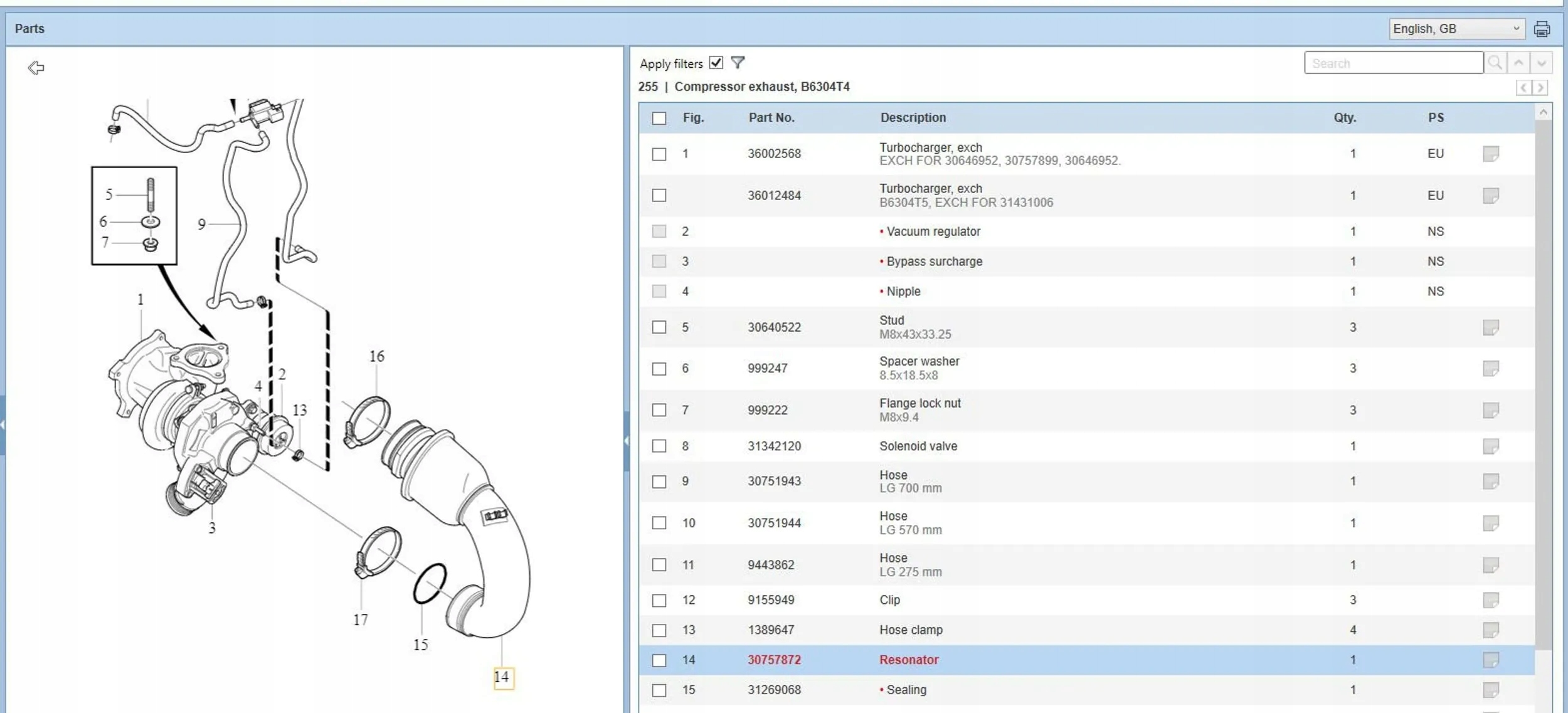
Task: Open the English, GB language dropdown
Action: pyautogui.click(x=1455, y=29)
